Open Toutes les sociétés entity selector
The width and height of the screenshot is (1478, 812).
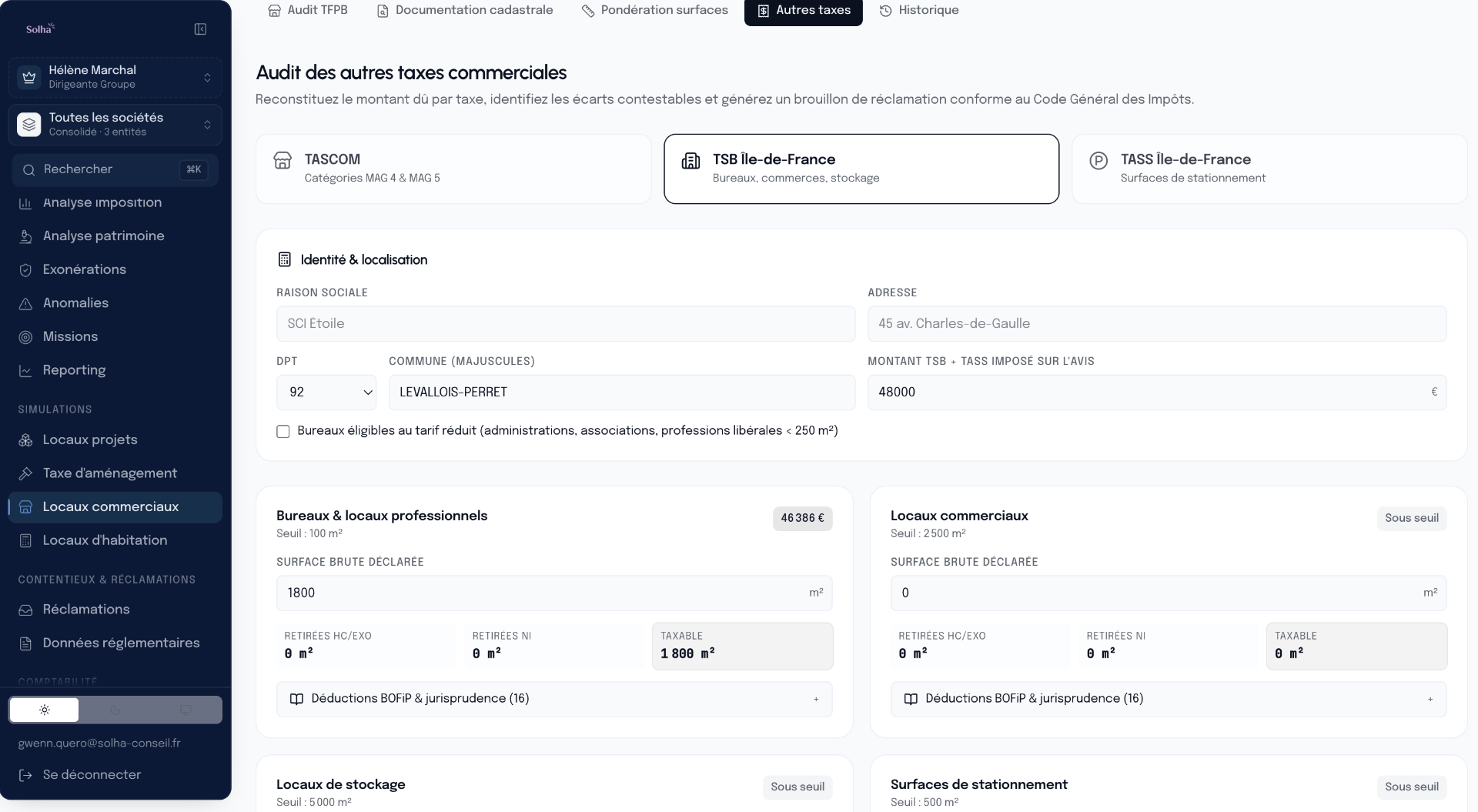pyautogui.click(x=115, y=125)
